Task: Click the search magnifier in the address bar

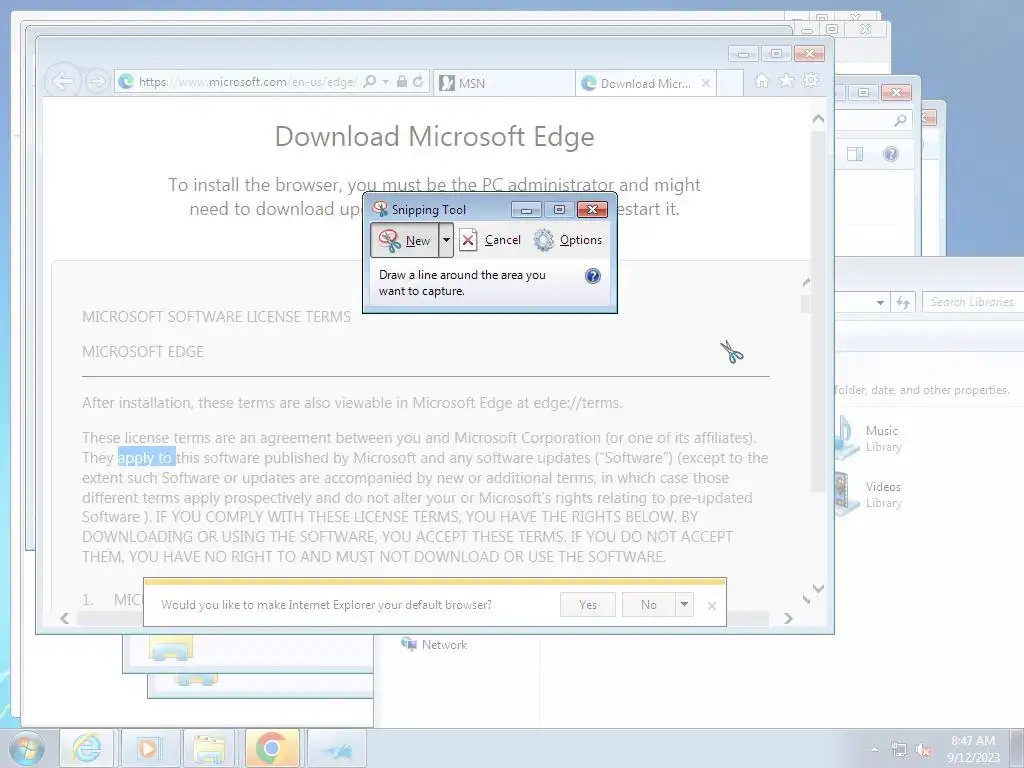Action: coord(370,82)
